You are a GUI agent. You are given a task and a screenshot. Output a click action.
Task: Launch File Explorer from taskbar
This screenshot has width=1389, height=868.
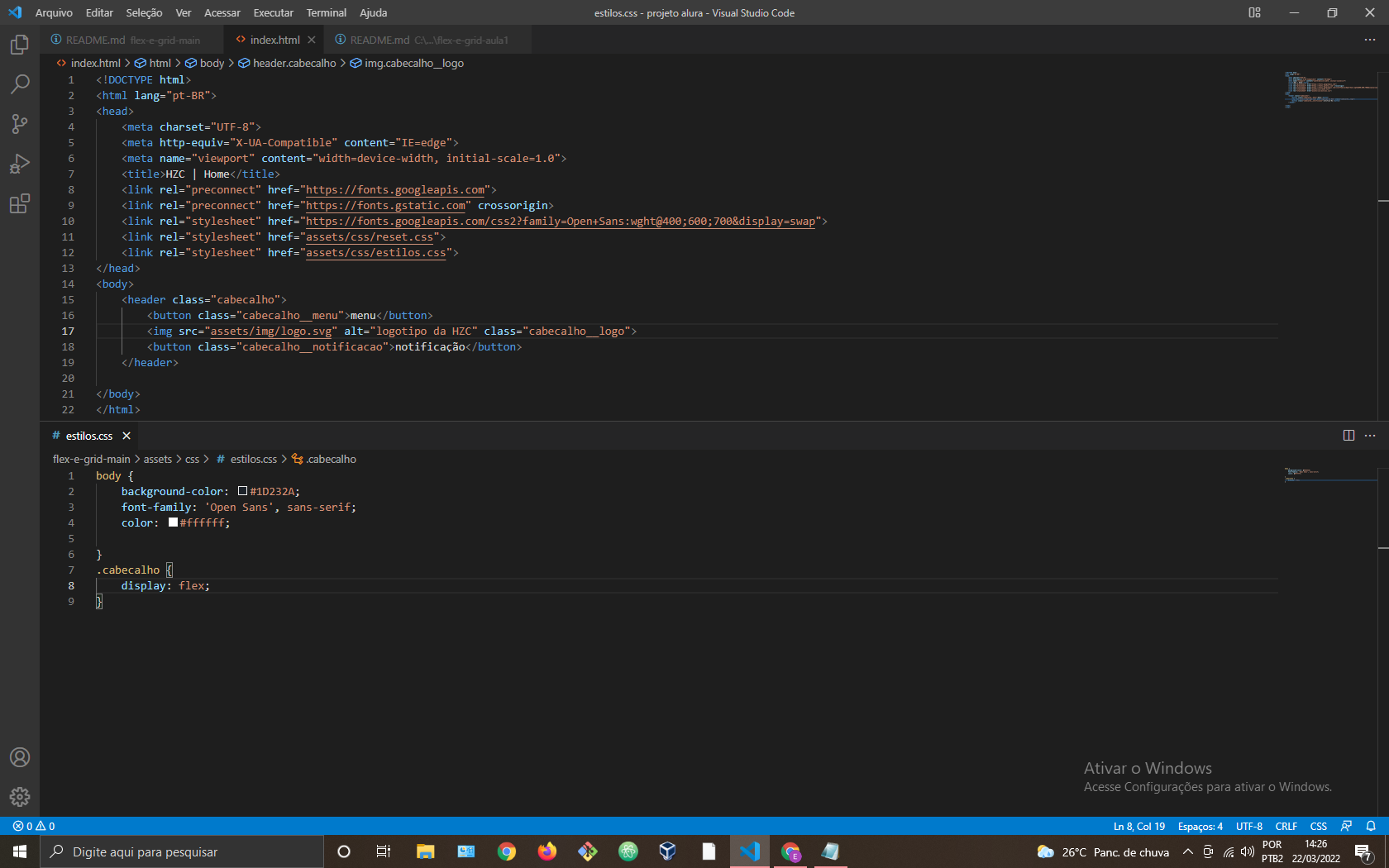425,851
